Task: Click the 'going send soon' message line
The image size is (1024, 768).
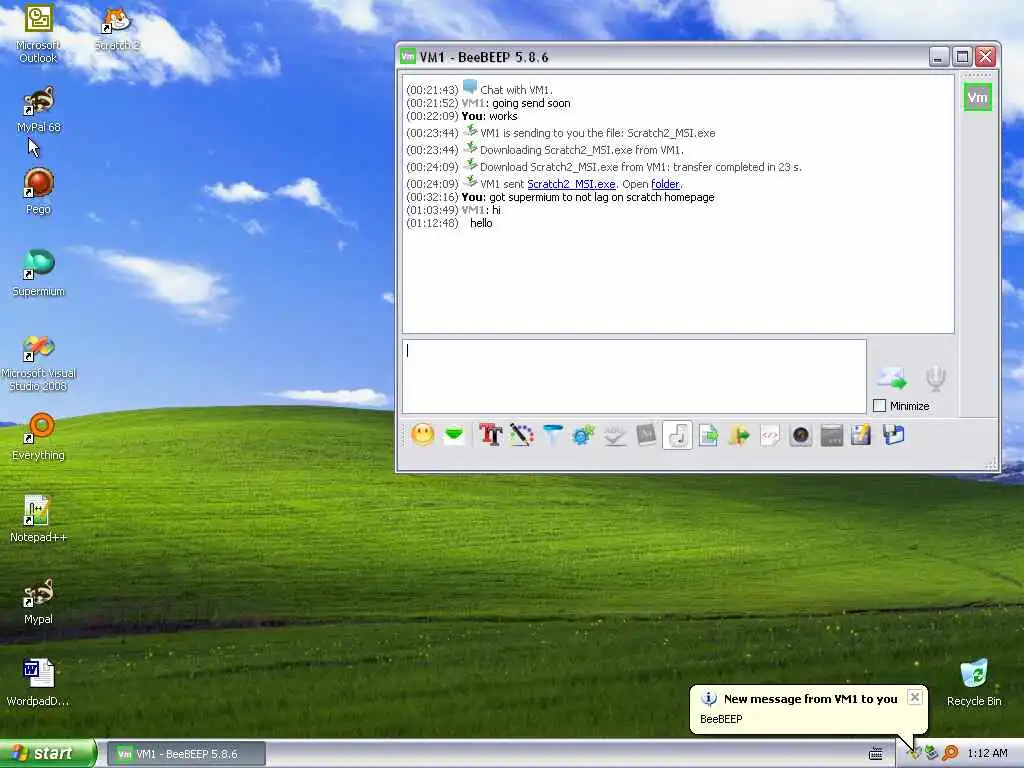Action: click(488, 103)
